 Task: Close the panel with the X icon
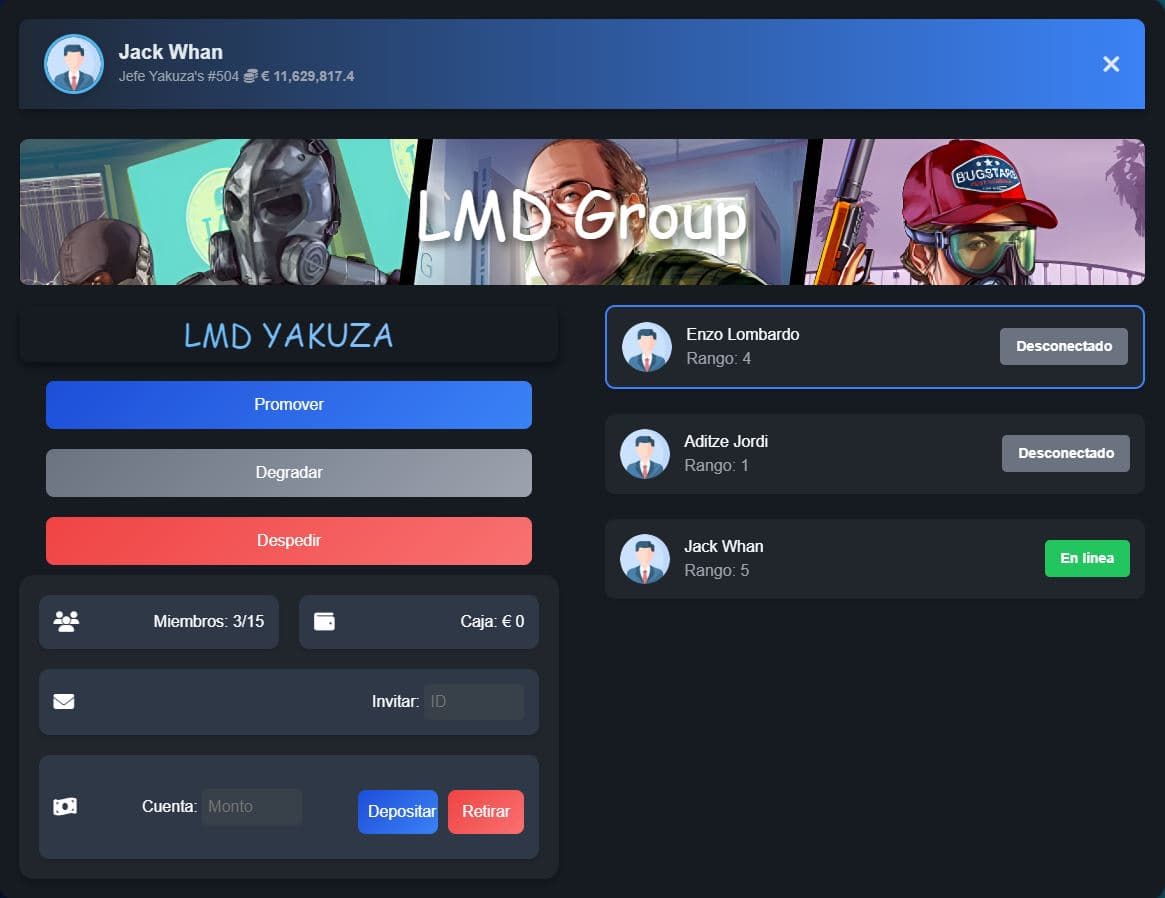(x=1111, y=65)
